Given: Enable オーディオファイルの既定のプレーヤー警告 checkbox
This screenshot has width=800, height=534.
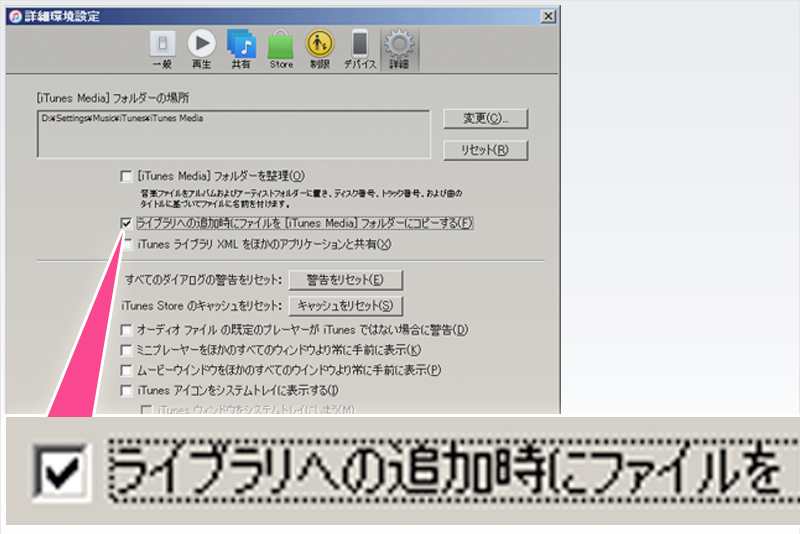Looking at the screenshot, I should pos(126,330).
